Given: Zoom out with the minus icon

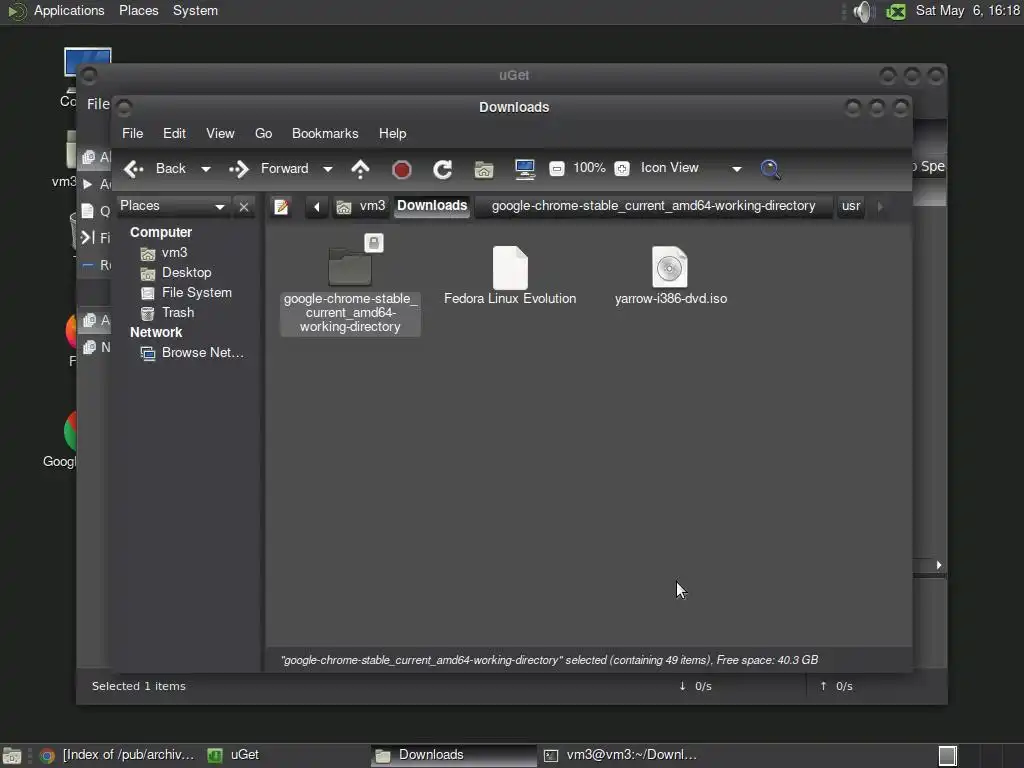Looking at the screenshot, I should (556, 168).
